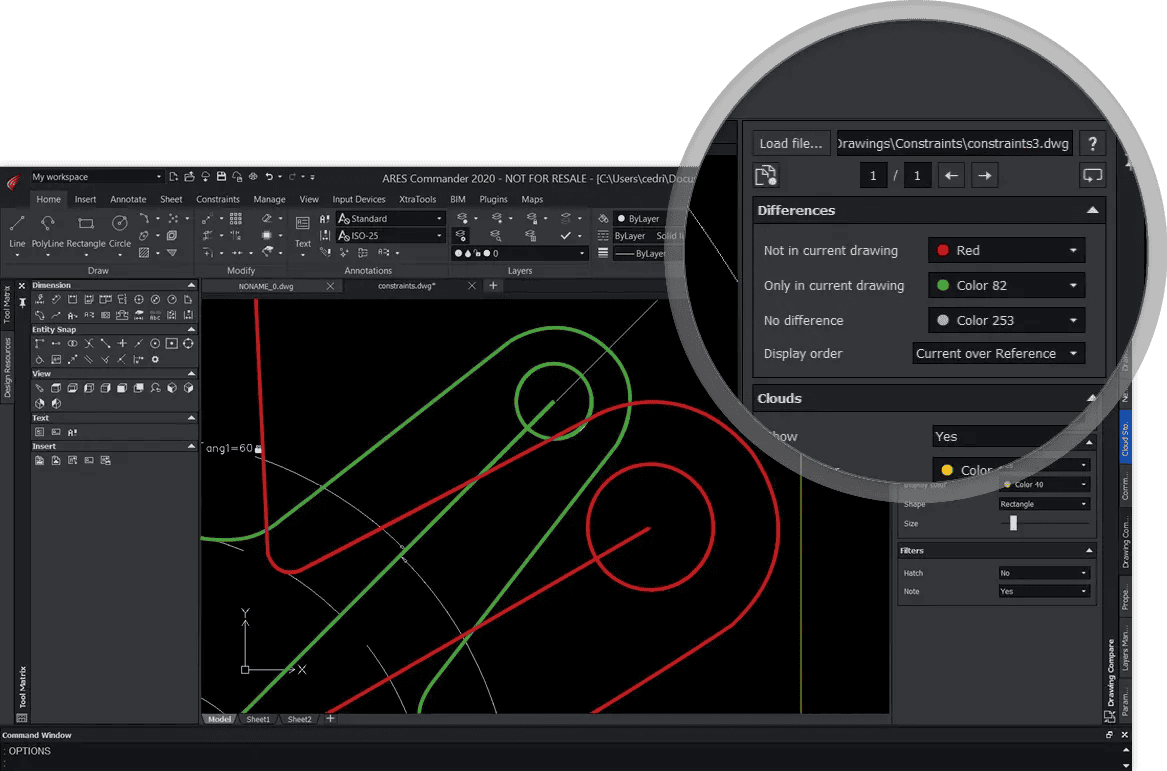Click the first icon in Text palette
The width and height of the screenshot is (1167, 771).
tap(39, 432)
